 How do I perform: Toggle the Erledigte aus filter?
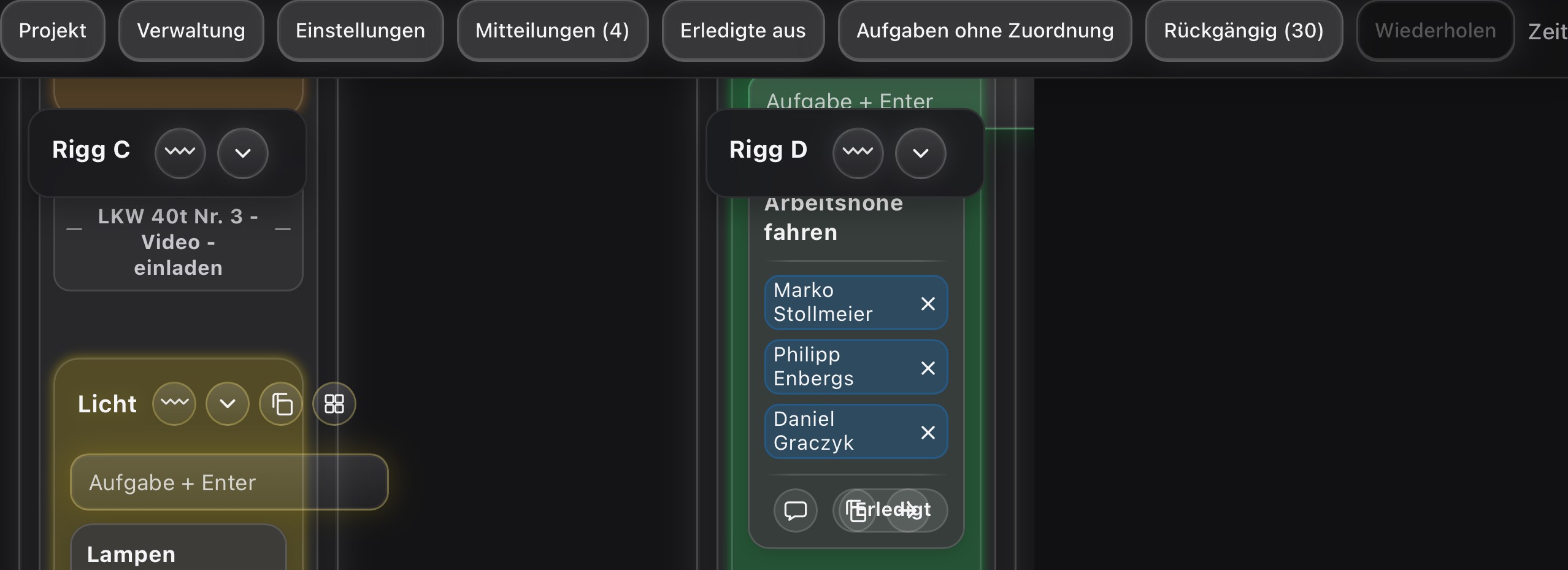click(743, 31)
